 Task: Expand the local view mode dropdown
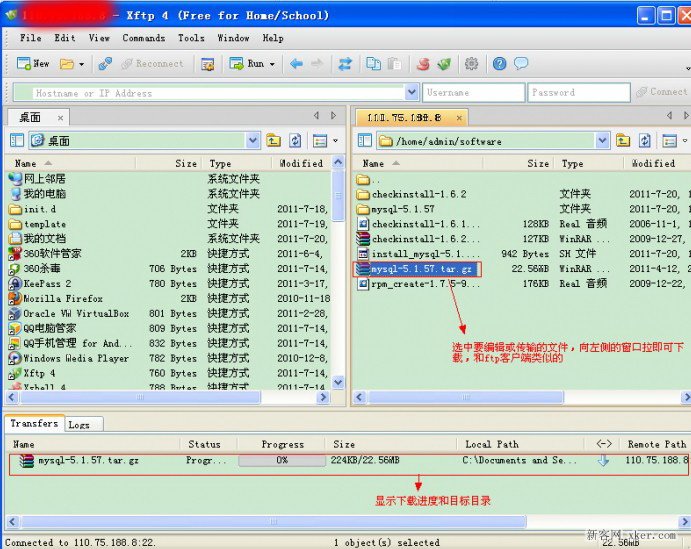point(335,141)
